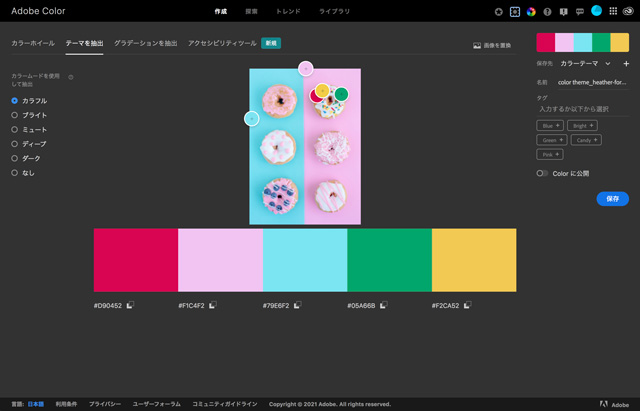Open プライバシー footer link
640x411 pixels.
click(105, 404)
